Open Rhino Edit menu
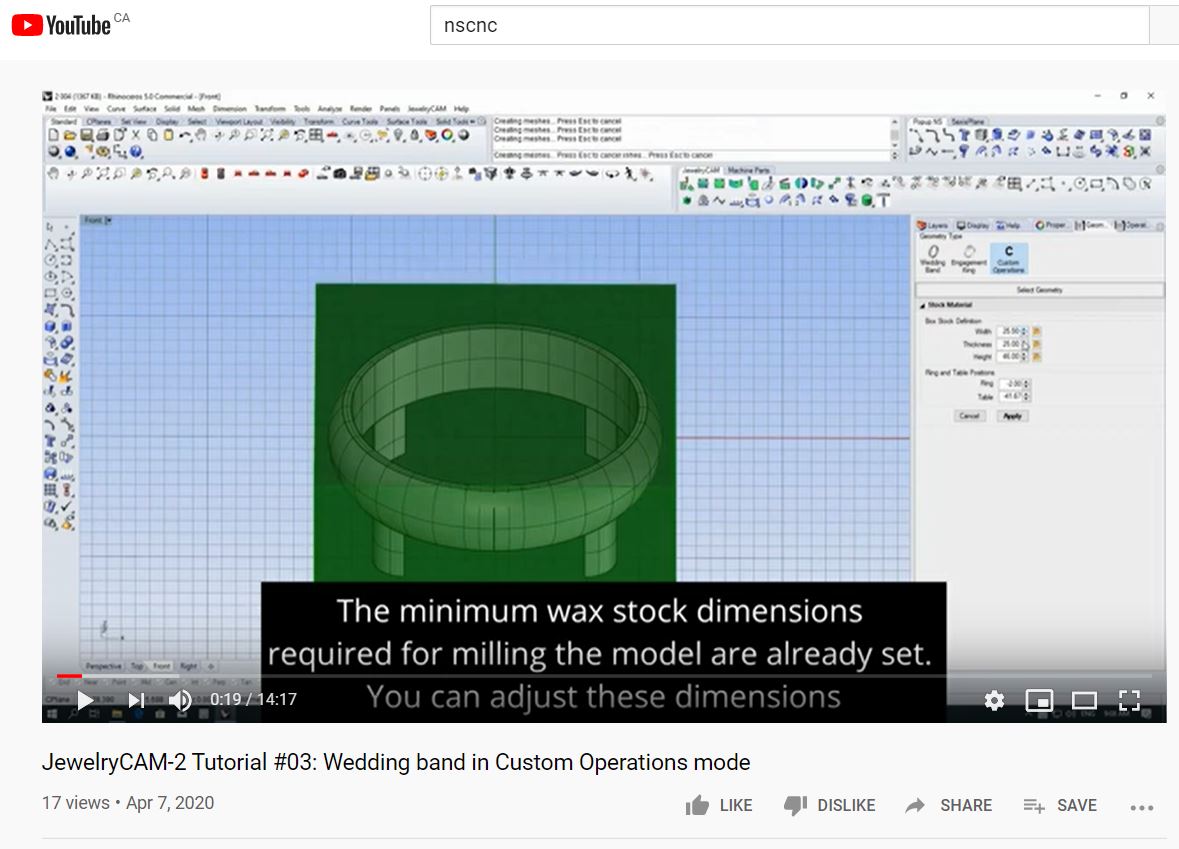1179x849 pixels. pyautogui.click(x=70, y=109)
